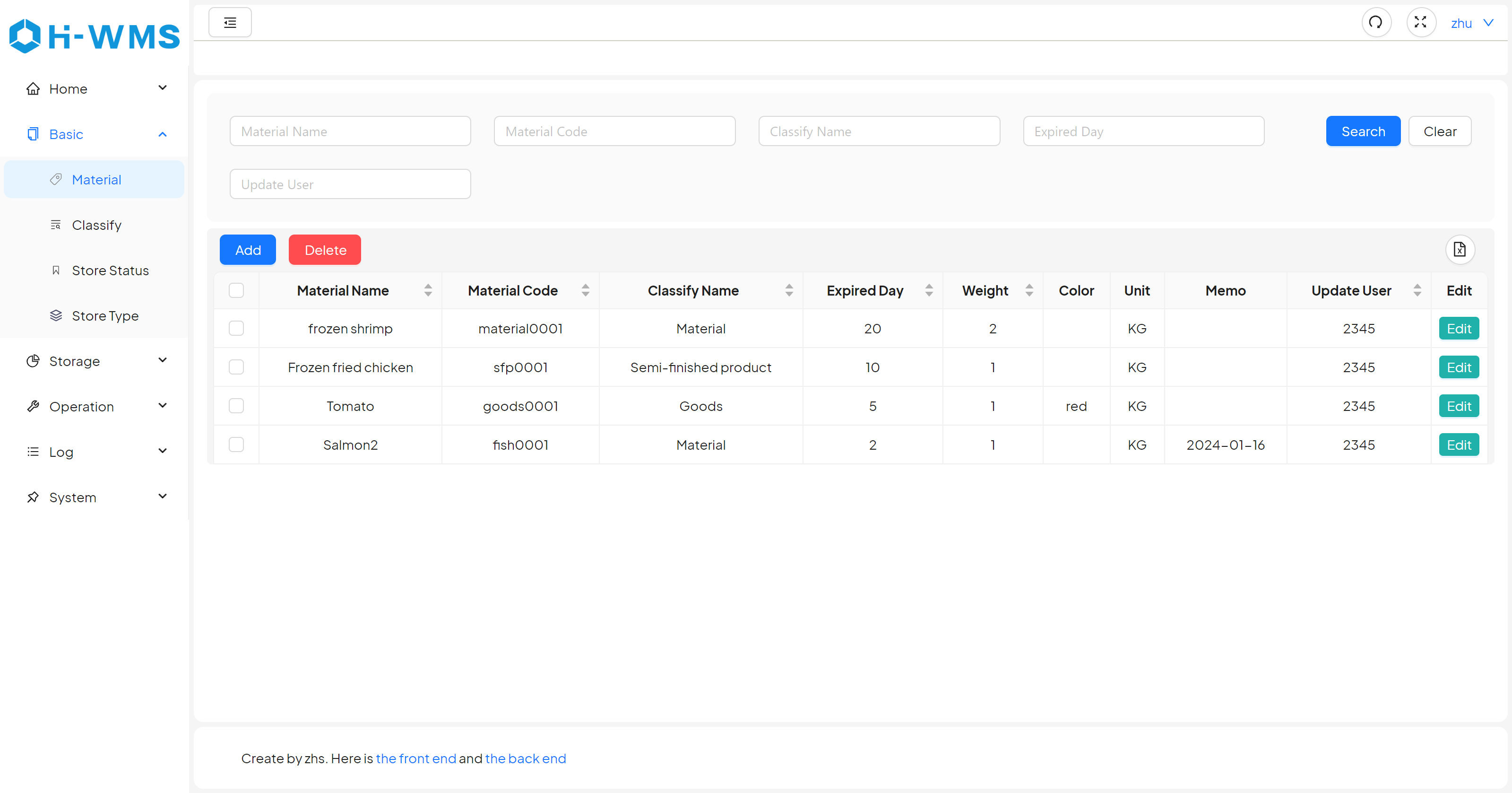Viewport: 1512px width, 793px height.
Task: Open the Classify menu item
Action: tap(96, 225)
